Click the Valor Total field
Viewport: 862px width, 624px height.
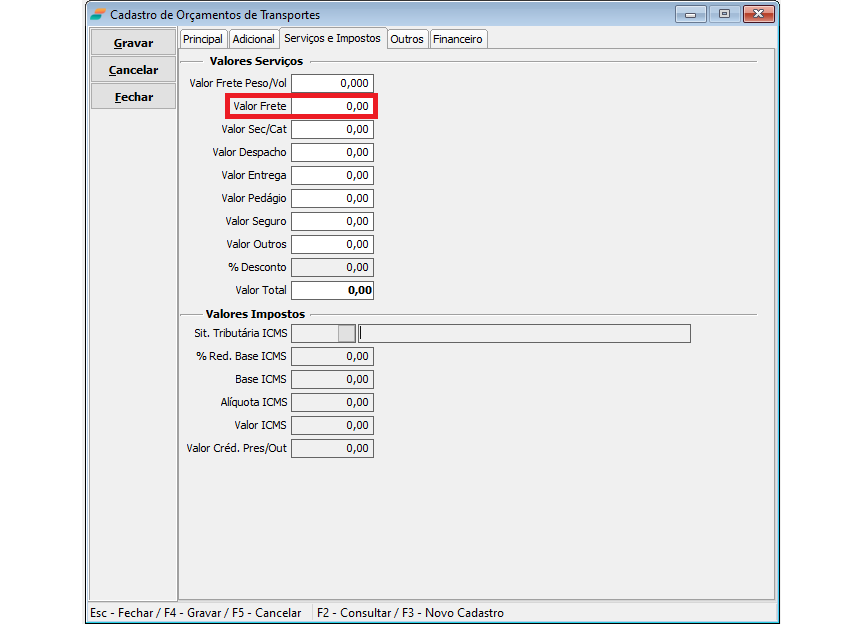[x=332, y=290]
